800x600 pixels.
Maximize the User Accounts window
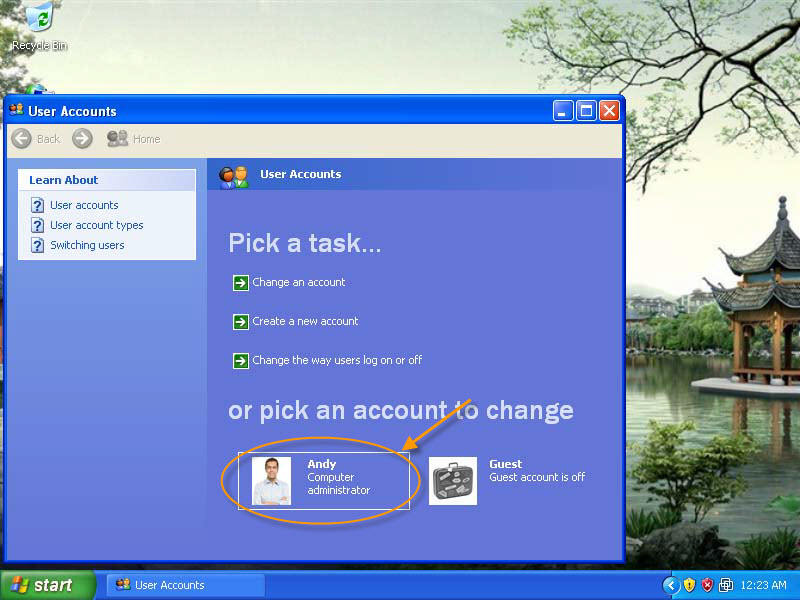tap(586, 110)
